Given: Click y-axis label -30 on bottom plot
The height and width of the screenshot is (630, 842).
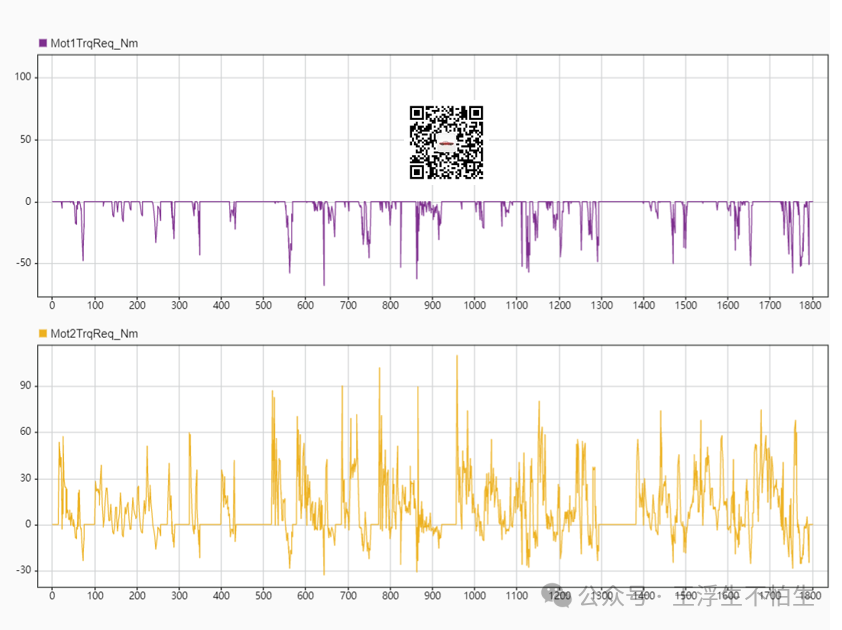Looking at the screenshot, I should 24,570.
